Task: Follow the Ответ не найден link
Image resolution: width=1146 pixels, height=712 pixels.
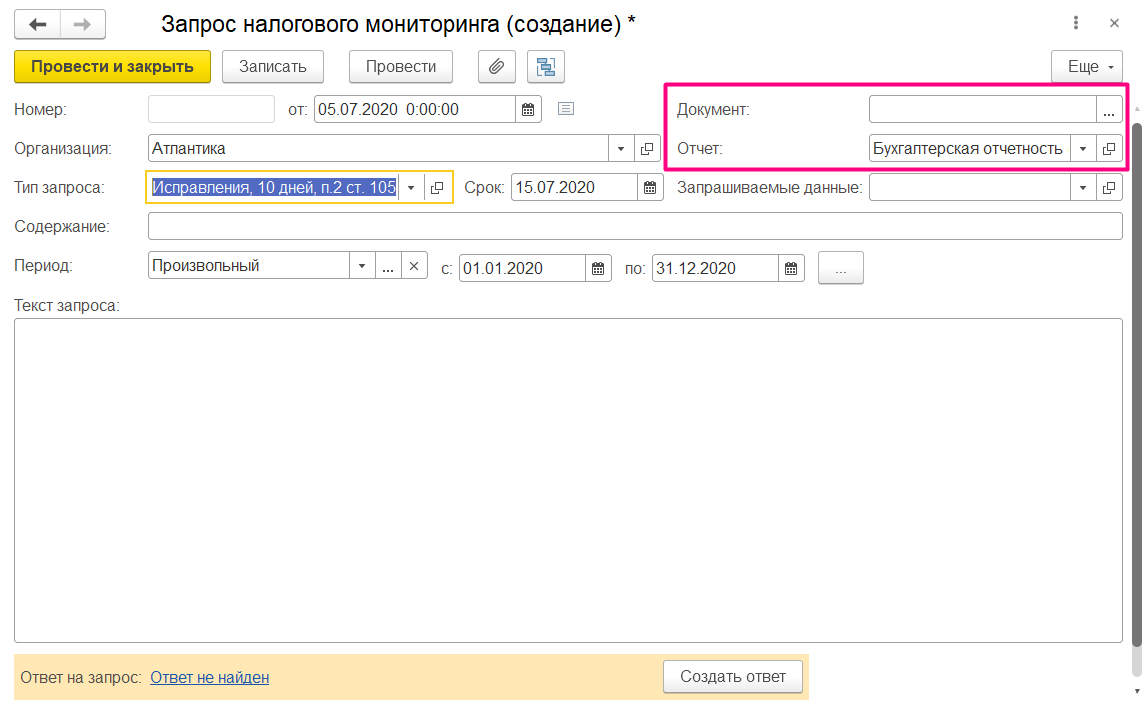Action: (209, 677)
